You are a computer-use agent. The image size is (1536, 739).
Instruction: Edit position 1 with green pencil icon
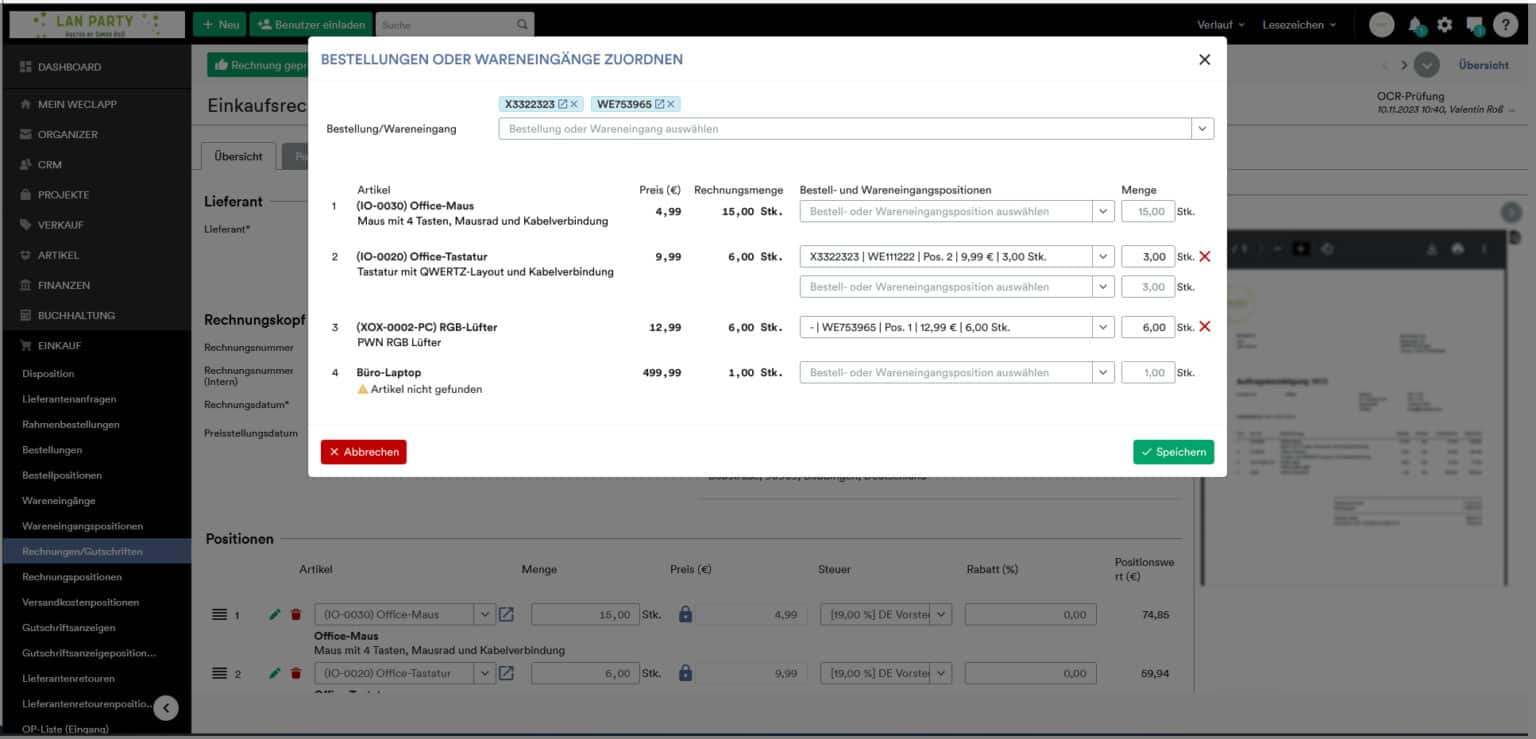click(275, 615)
